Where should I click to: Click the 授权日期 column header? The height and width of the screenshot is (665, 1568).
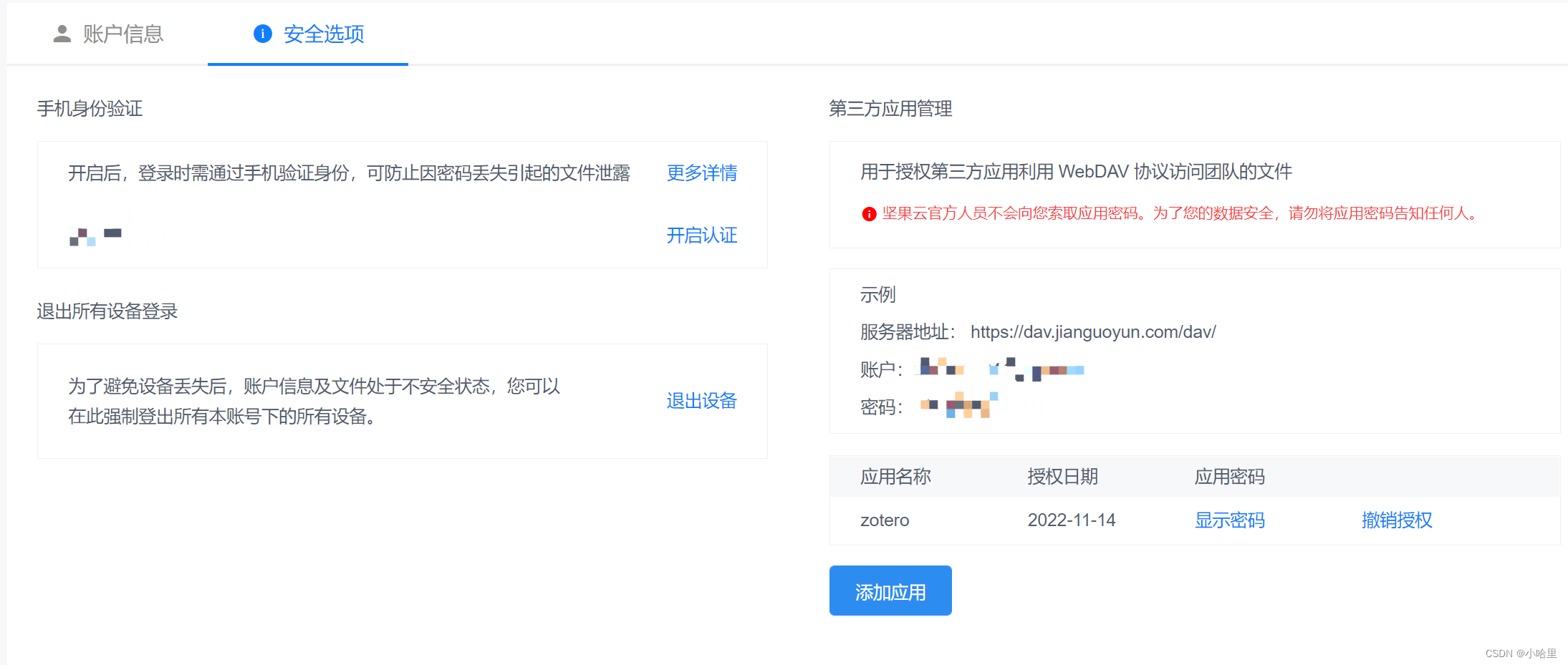(1063, 477)
